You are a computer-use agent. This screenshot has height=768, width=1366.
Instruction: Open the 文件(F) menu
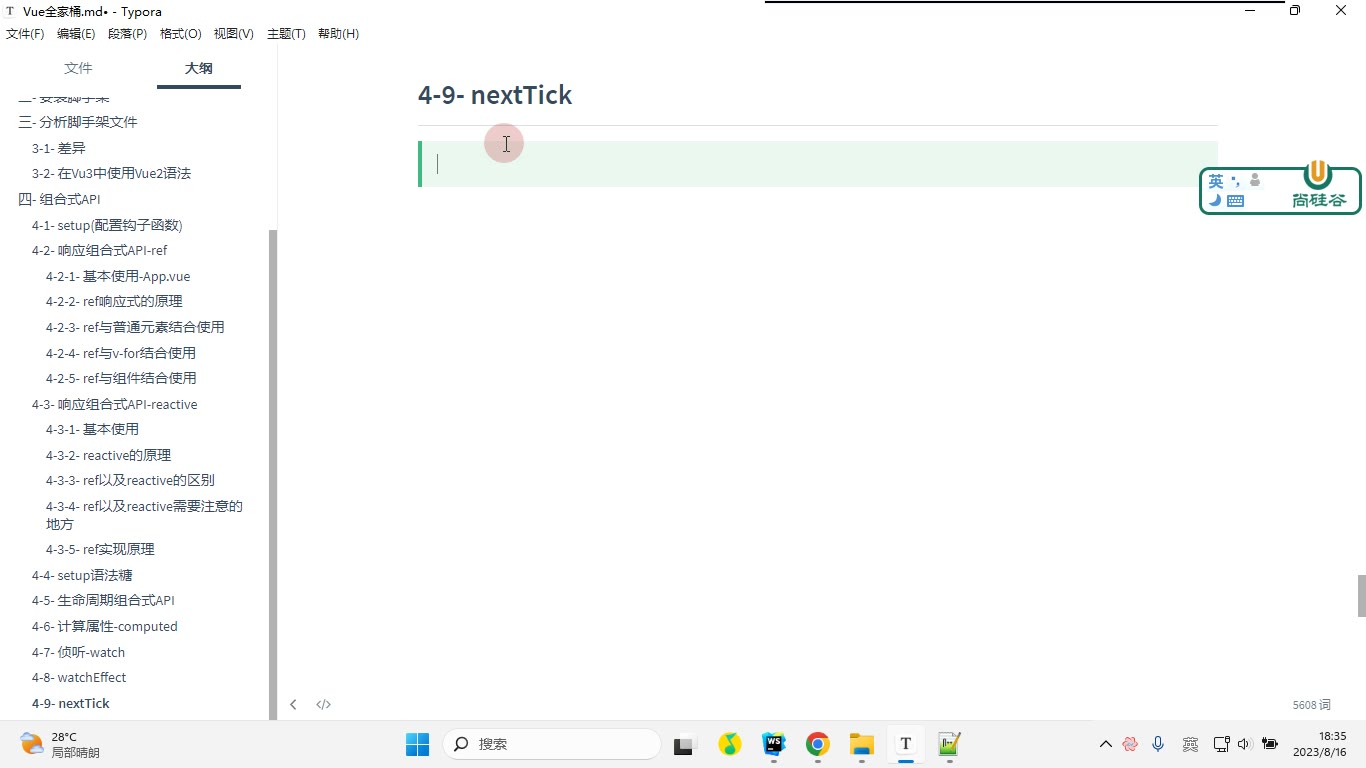click(25, 34)
